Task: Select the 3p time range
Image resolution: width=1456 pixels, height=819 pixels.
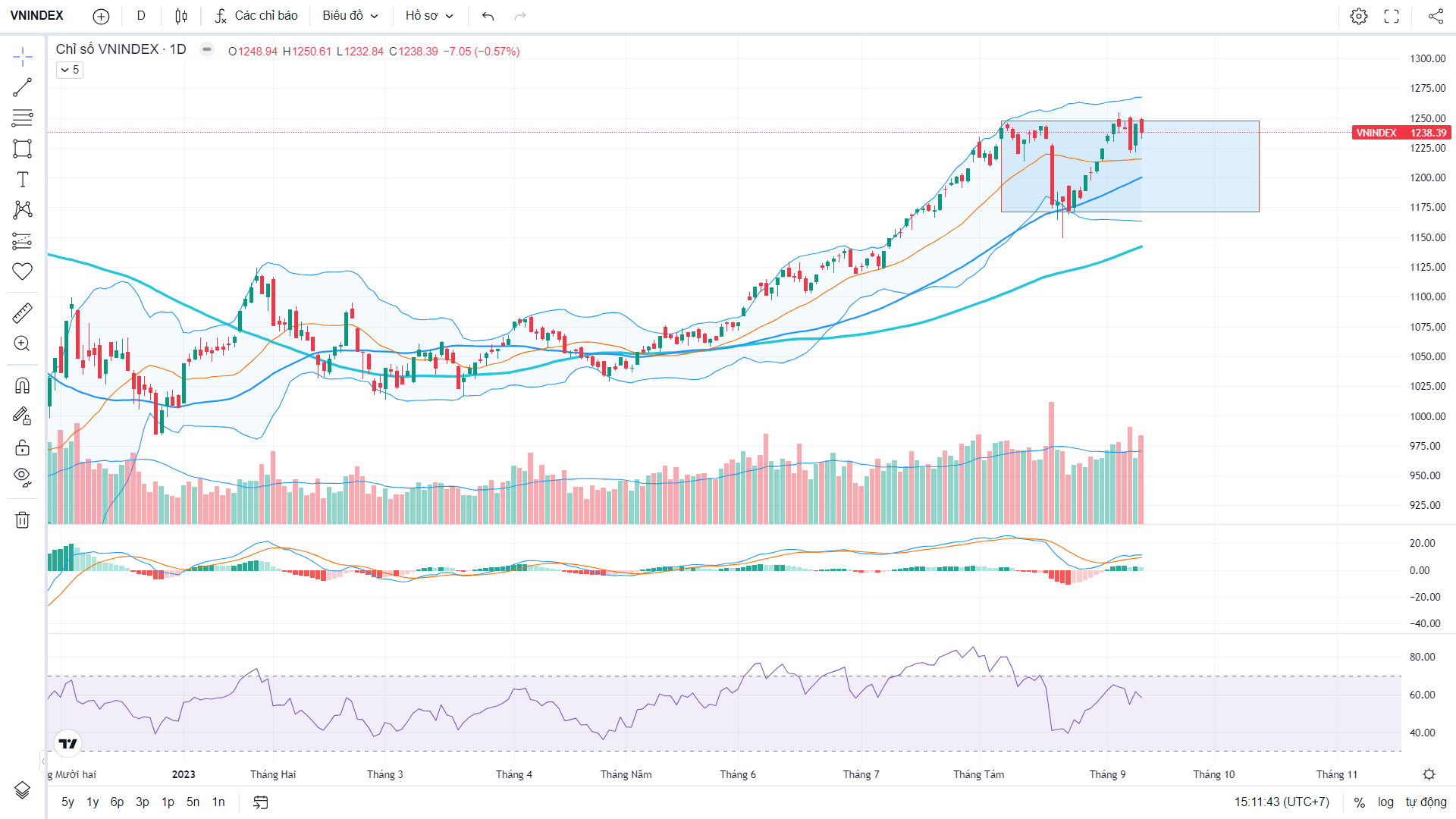Action: (143, 802)
